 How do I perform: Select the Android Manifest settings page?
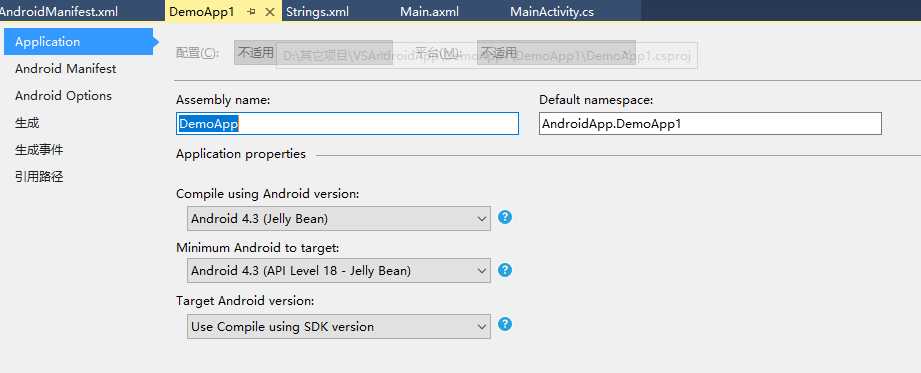66,69
